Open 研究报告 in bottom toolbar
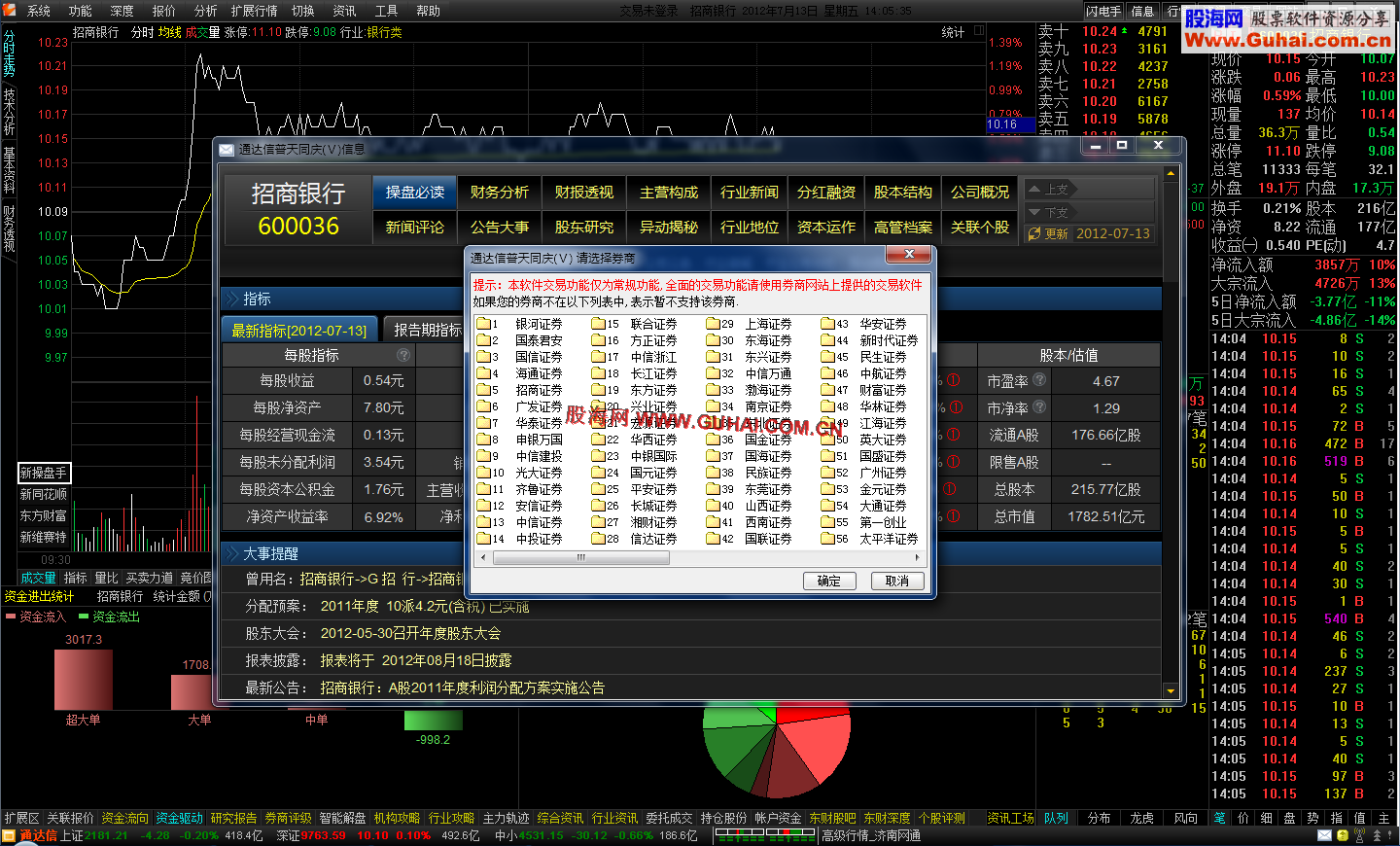The height and width of the screenshot is (846, 1400). tap(234, 819)
